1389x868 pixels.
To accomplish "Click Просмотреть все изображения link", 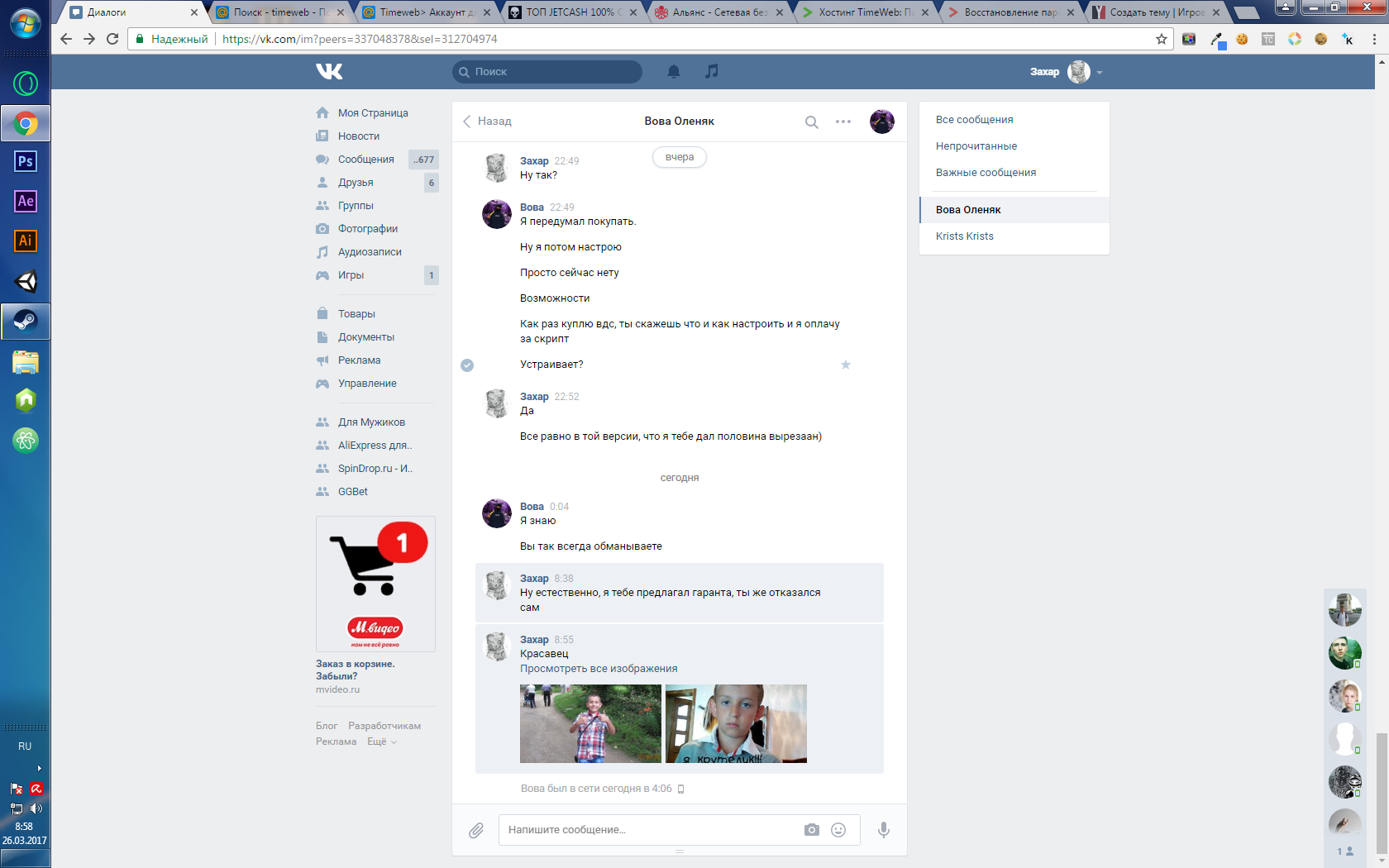I will point(598,669).
